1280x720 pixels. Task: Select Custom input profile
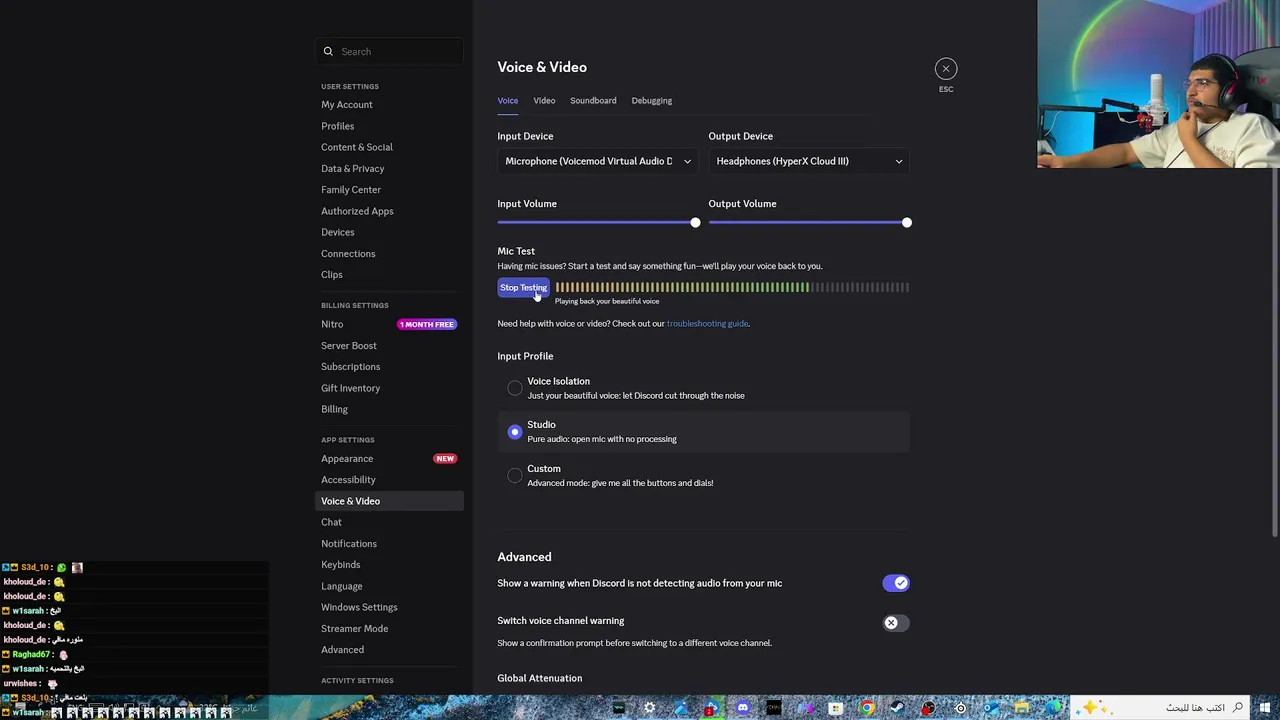pos(704,476)
